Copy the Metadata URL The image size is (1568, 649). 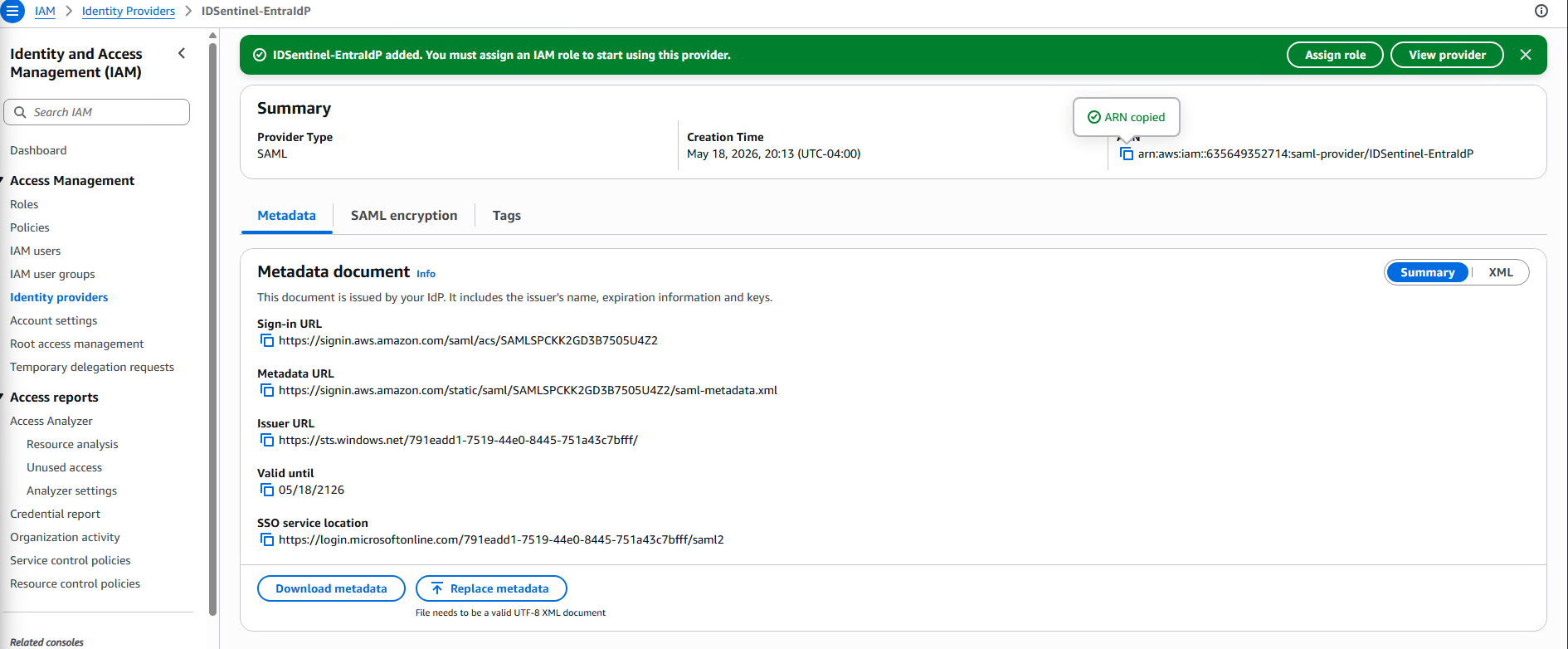[267, 390]
